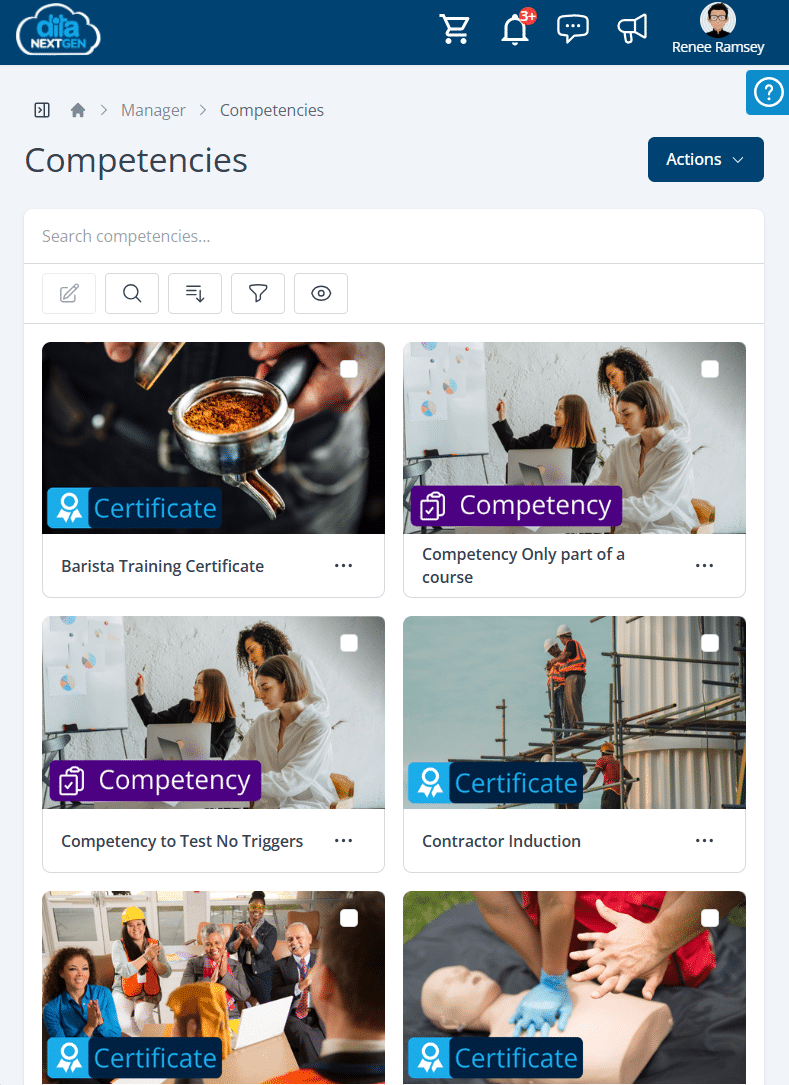The image size is (789, 1085).
Task: Click the magnifier search toolbar button
Action: (x=132, y=293)
